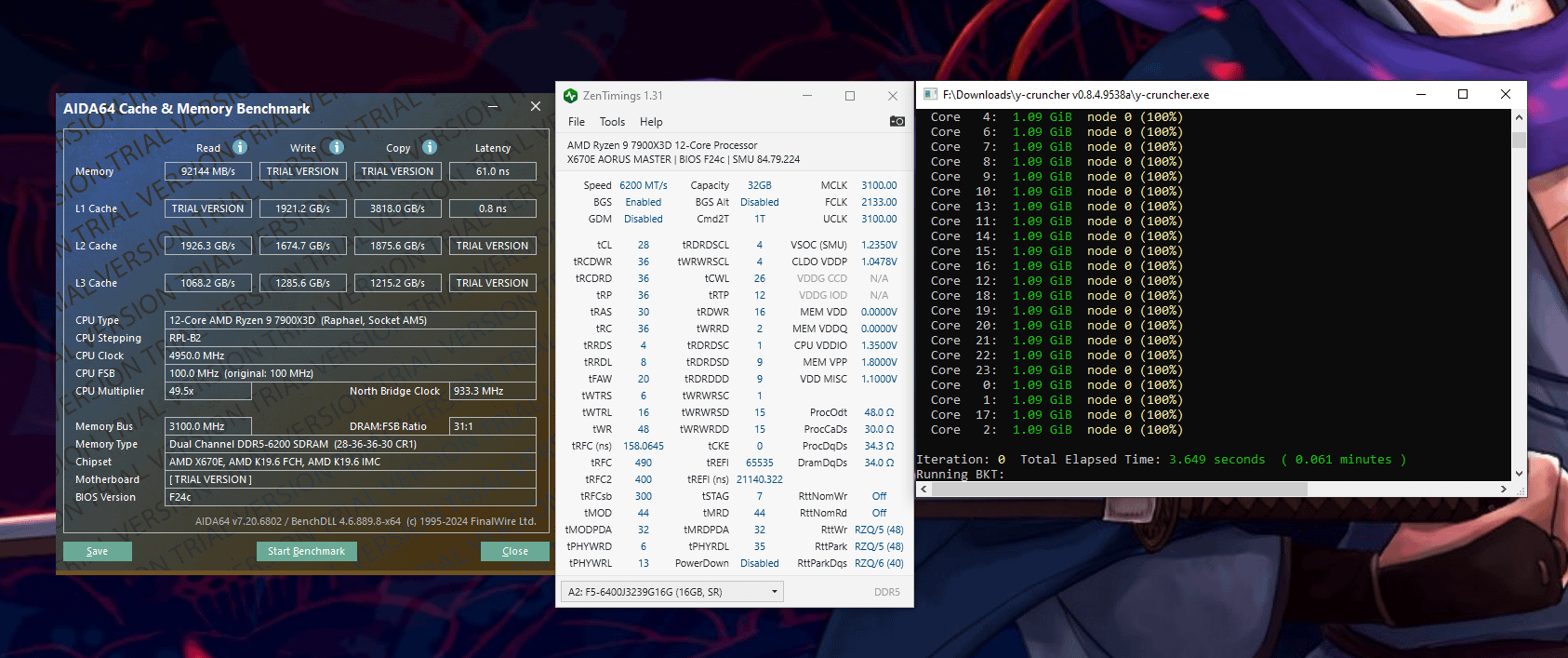Click the Save button in AIDA64
The width and height of the screenshot is (1568, 658).
coord(98,551)
